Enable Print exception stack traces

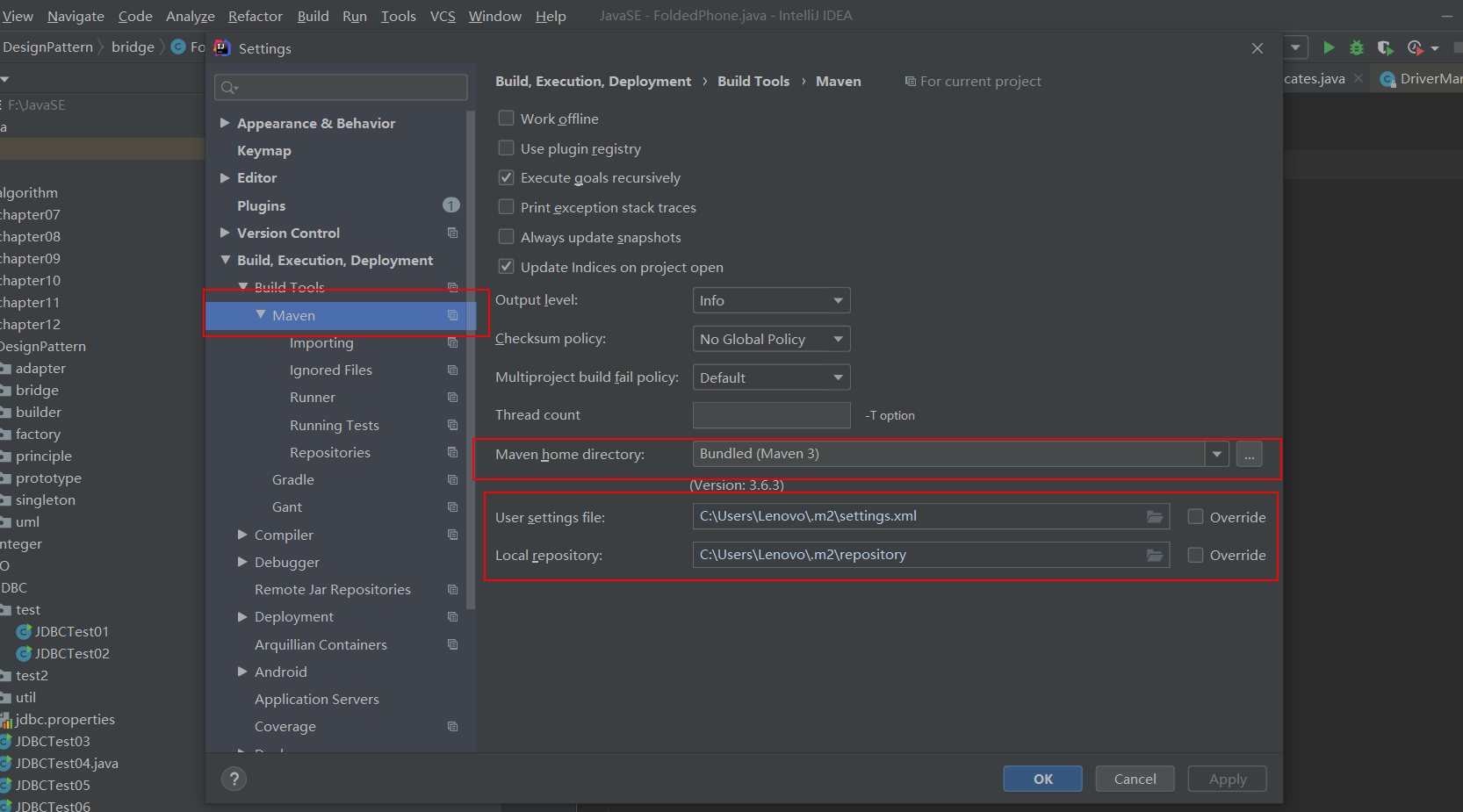pyautogui.click(x=506, y=207)
